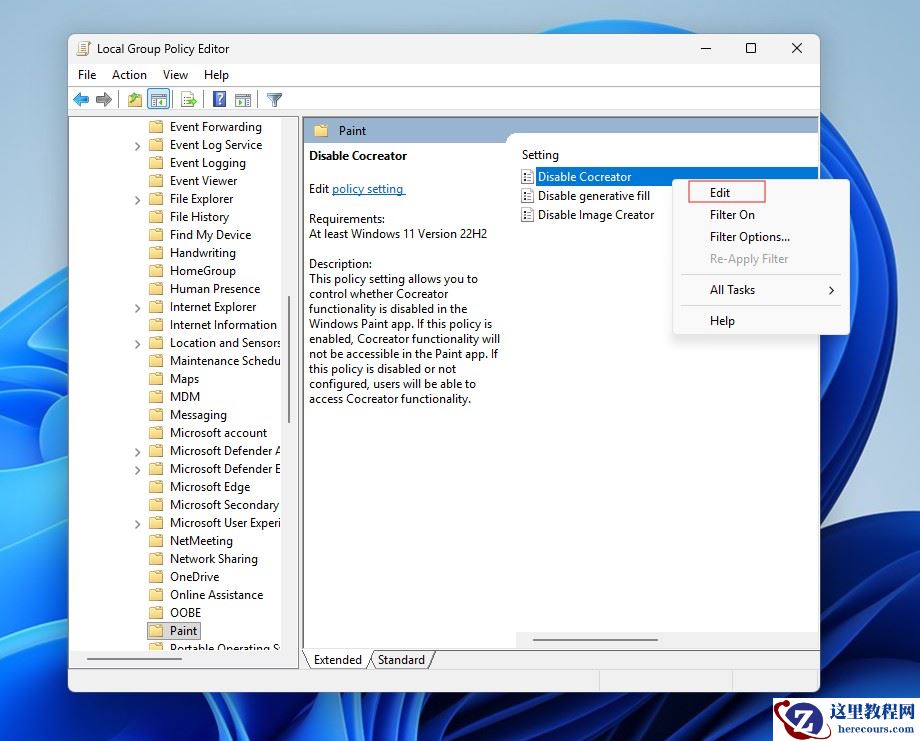Click the Up One Level folder icon
This screenshot has height=741, width=920.
(134, 99)
